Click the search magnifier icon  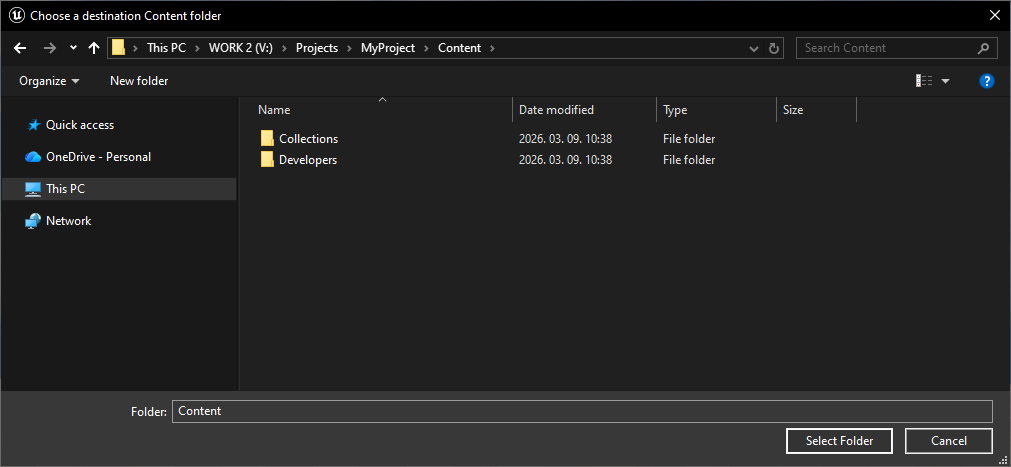(985, 48)
